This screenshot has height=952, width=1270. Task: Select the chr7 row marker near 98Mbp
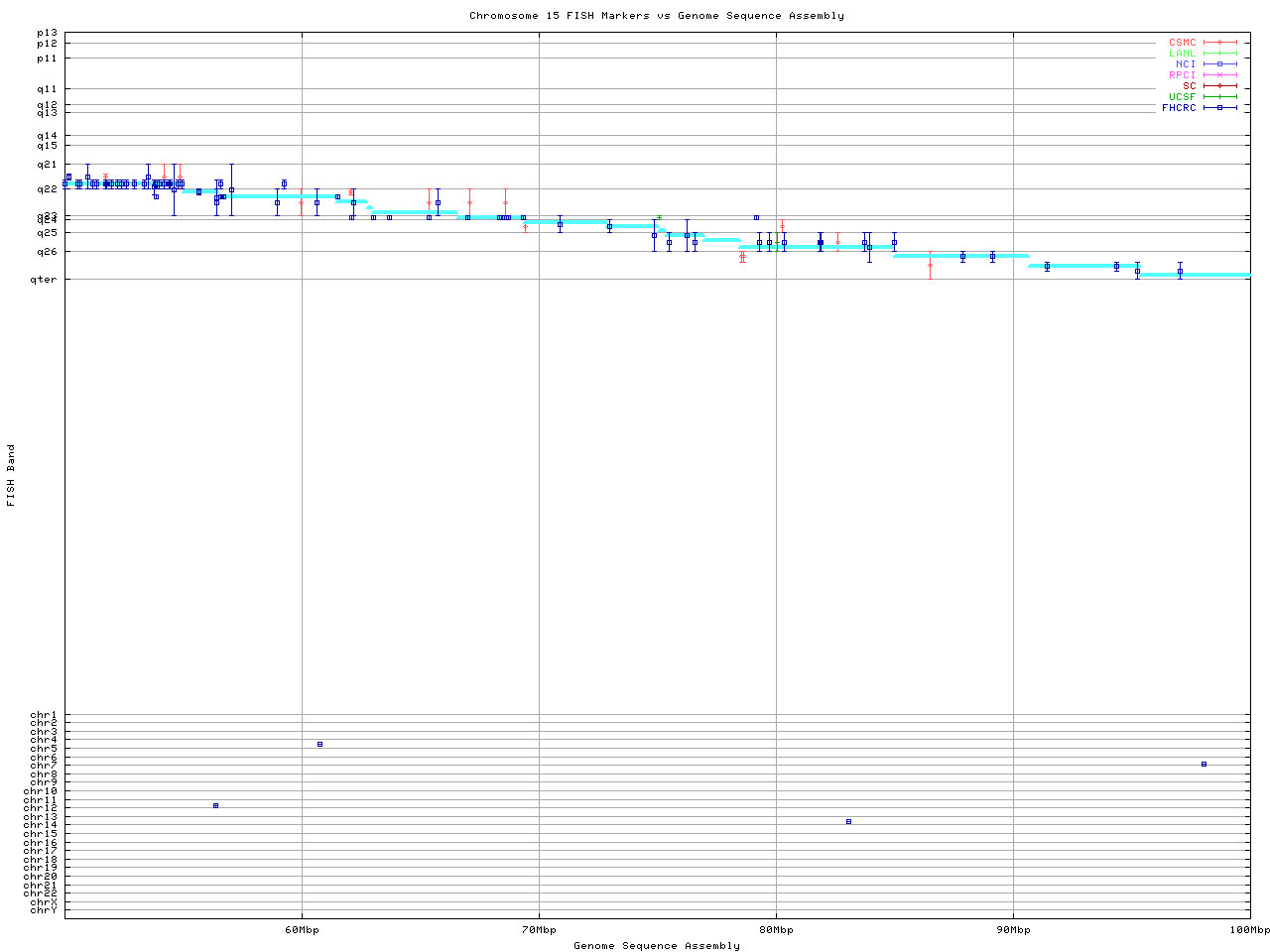point(1204,765)
